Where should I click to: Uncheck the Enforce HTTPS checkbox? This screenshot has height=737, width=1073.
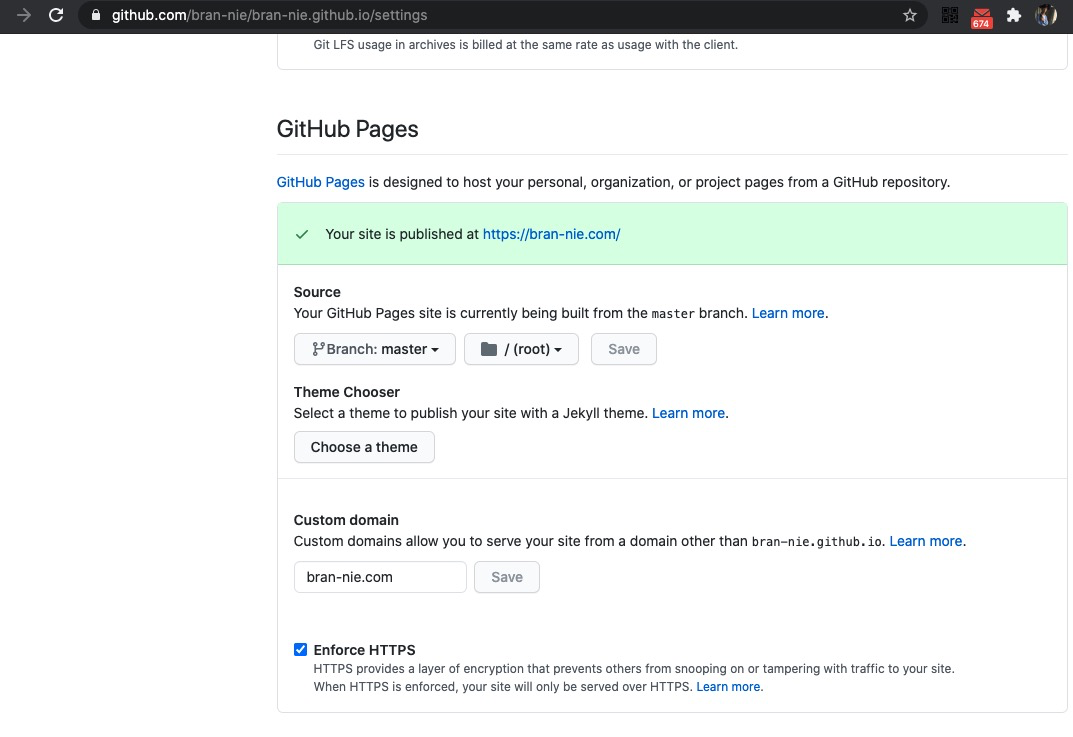click(x=300, y=650)
